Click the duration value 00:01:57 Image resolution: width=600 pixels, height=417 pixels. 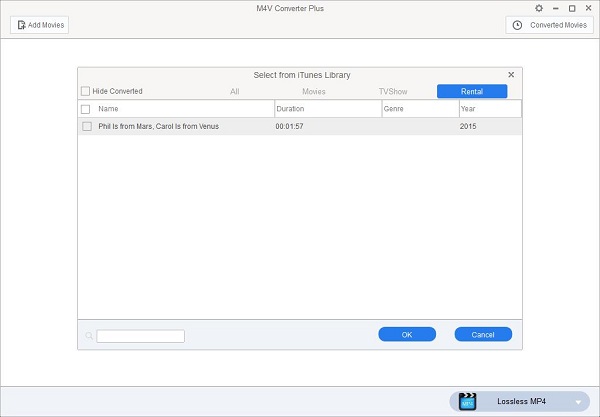click(x=289, y=126)
